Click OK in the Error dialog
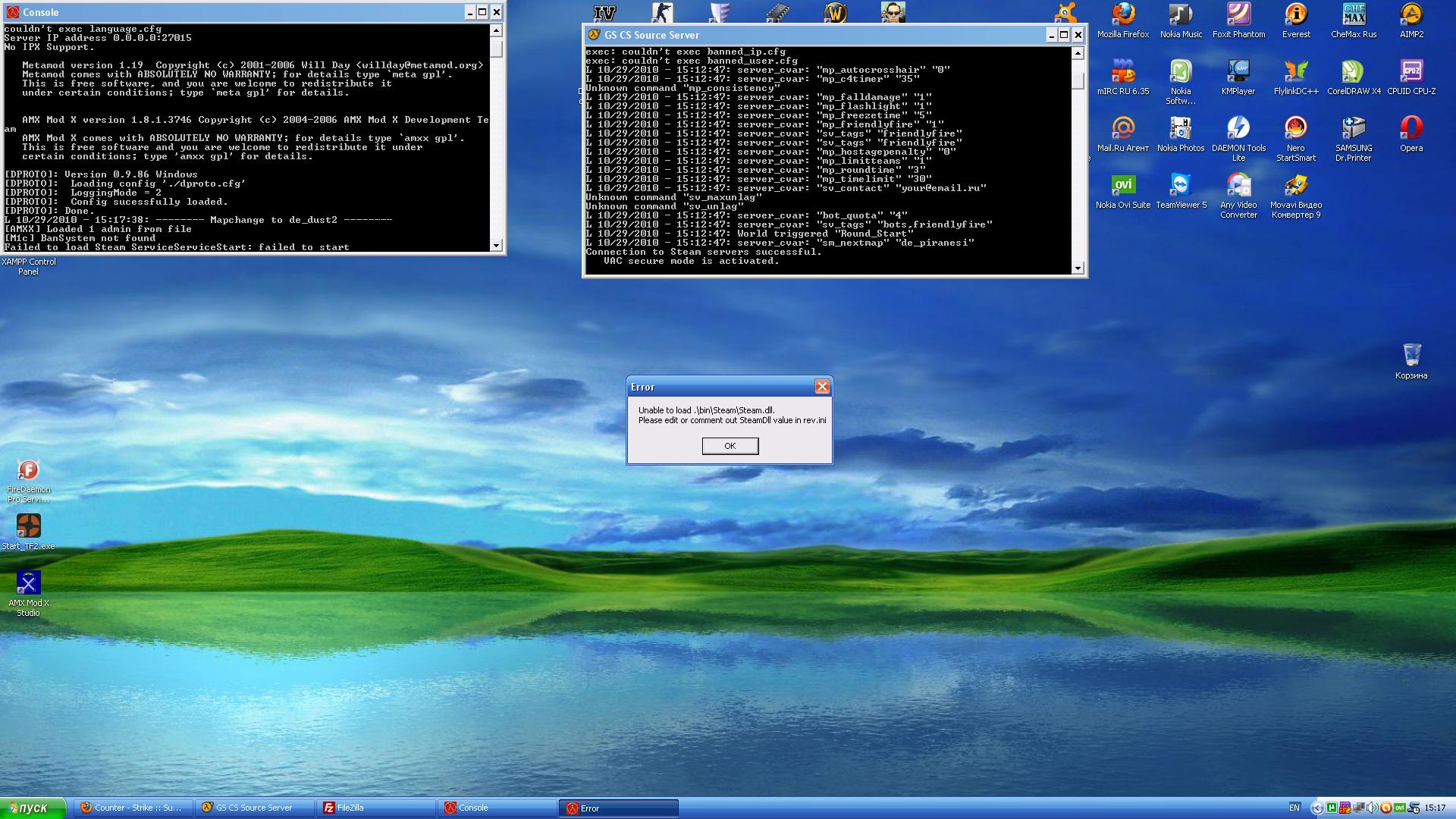Viewport: 1456px width, 819px height. coord(730,446)
